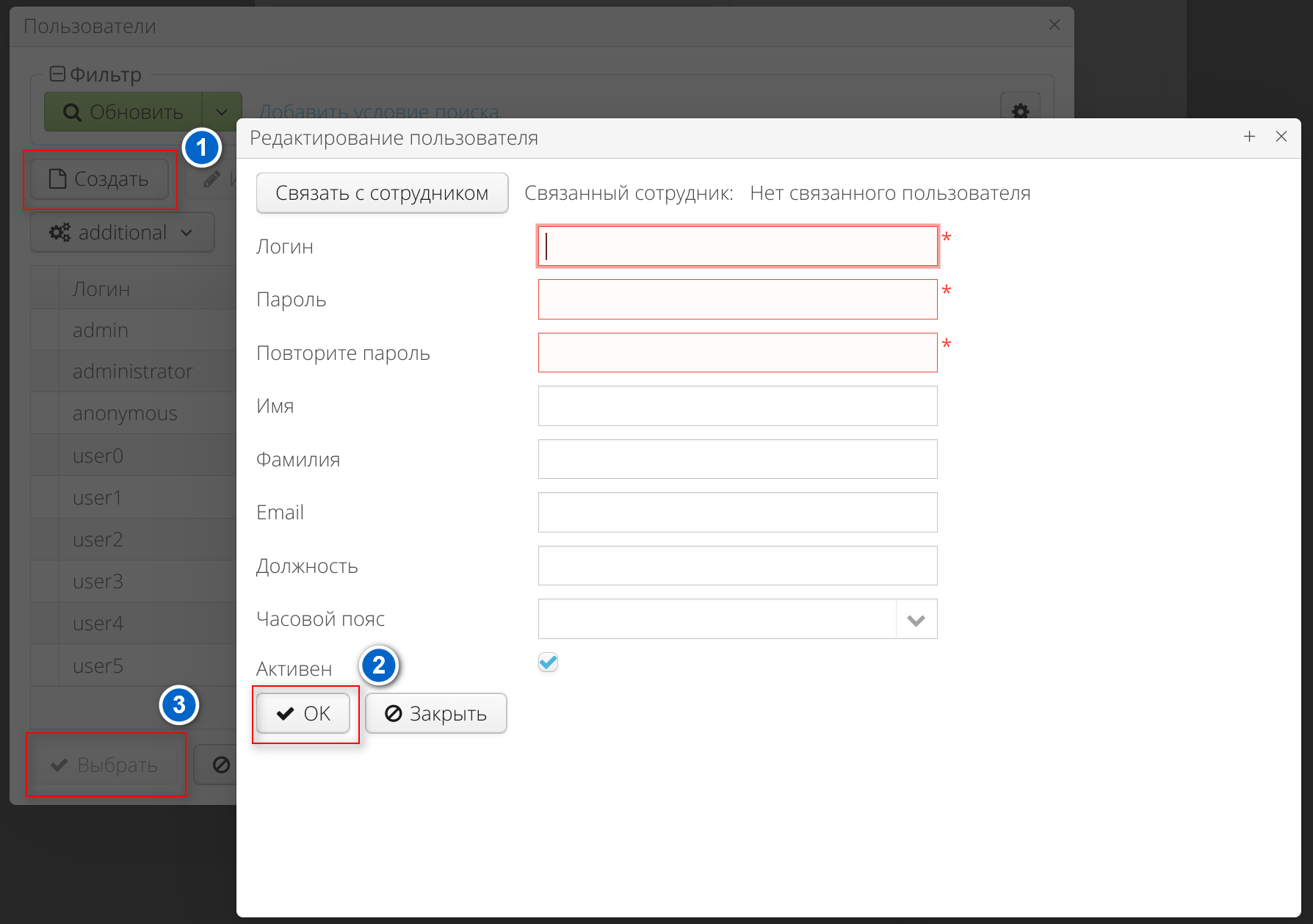Open dropdown arrow beside Обновить button

coord(222,112)
